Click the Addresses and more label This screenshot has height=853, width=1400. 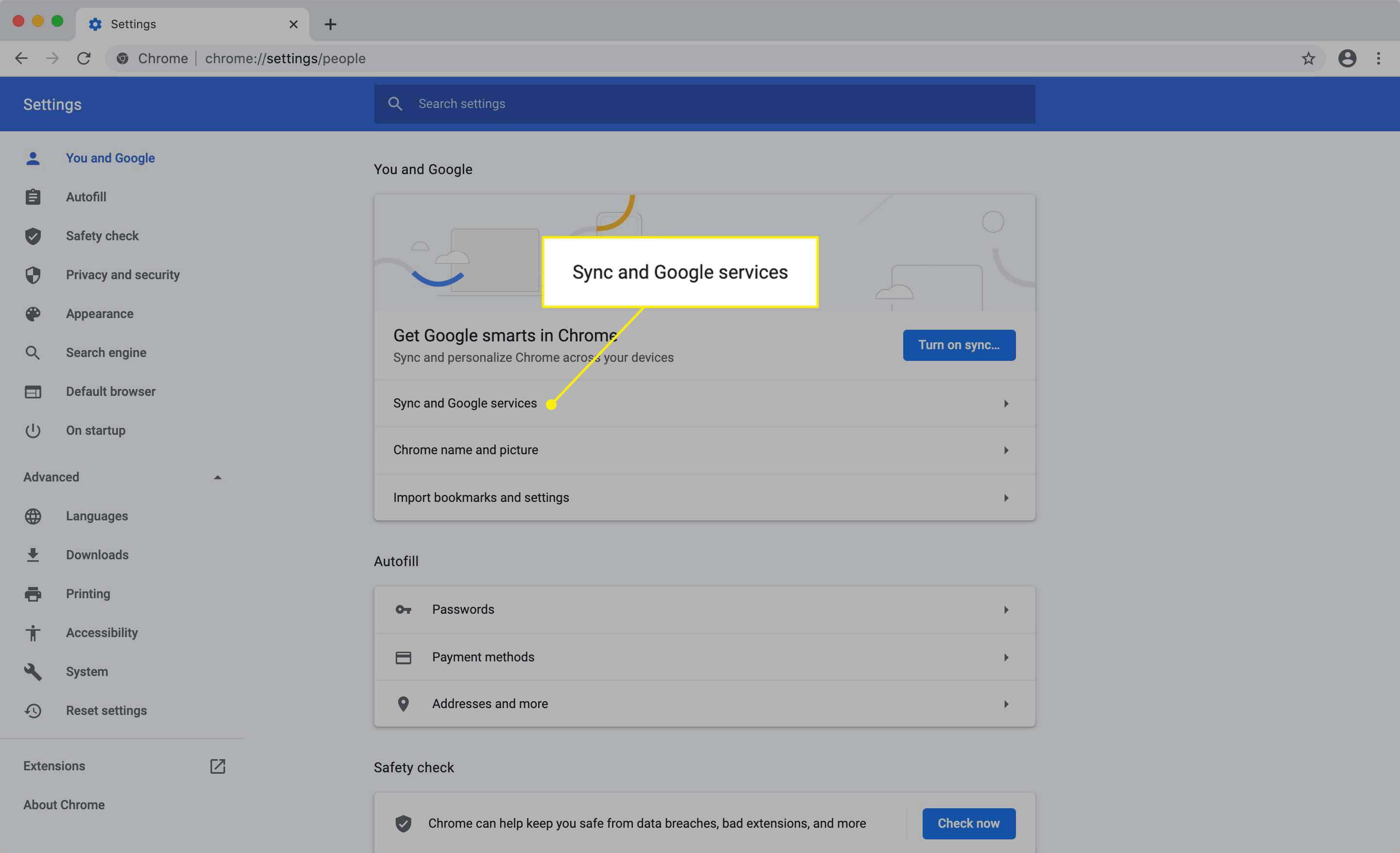(x=490, y=704)
